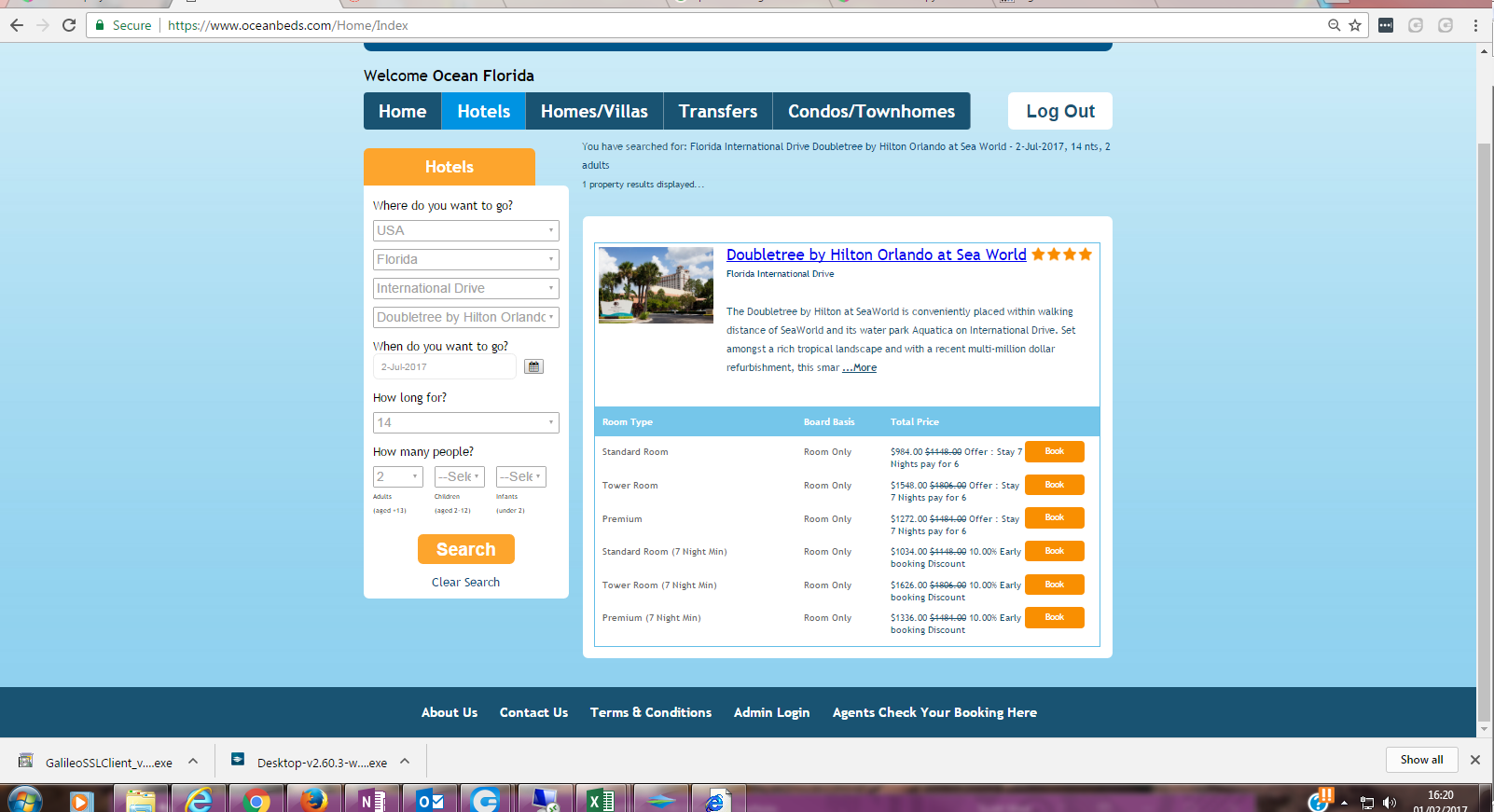Open Terms & Conditions footer link
1494x812 pixels.
tap(651, 712)
